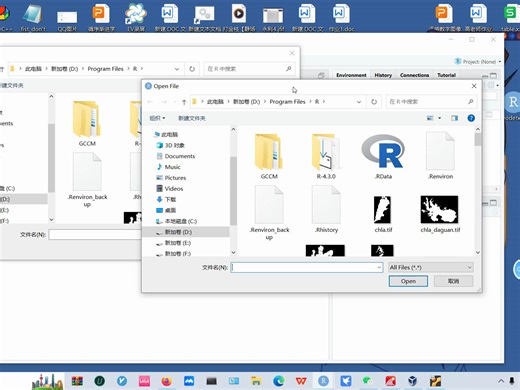Expand the address bar dropdown in Open File
This screenshot has width=520, height=390.
coord(359,102)
